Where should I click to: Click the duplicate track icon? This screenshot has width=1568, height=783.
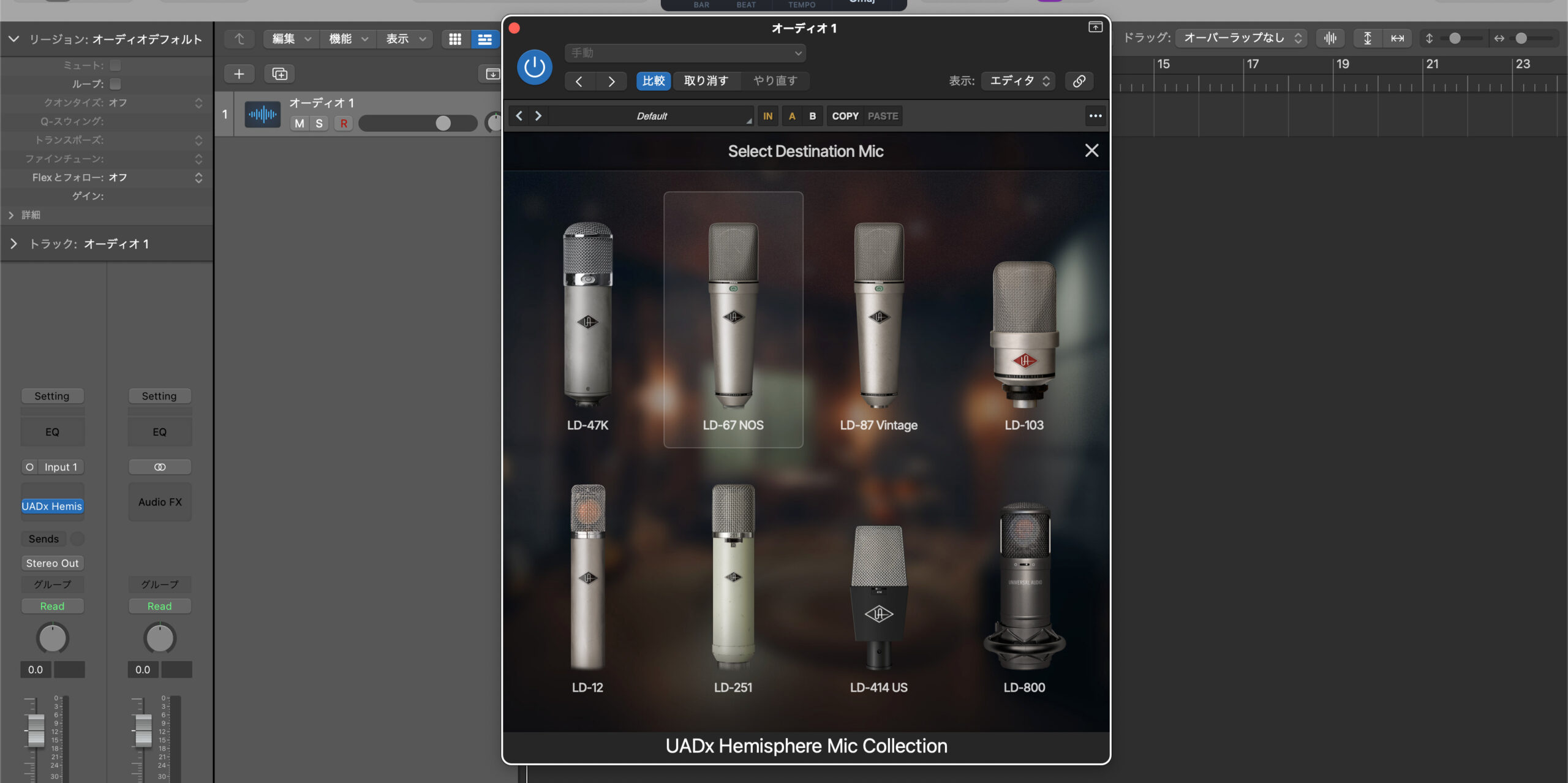coord(279,74)
